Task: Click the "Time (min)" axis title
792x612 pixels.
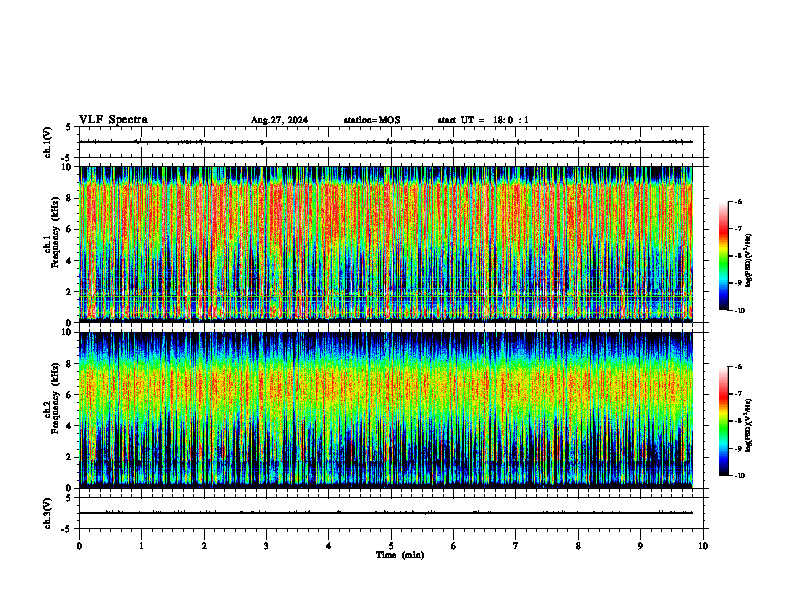Action: [400, 555]
